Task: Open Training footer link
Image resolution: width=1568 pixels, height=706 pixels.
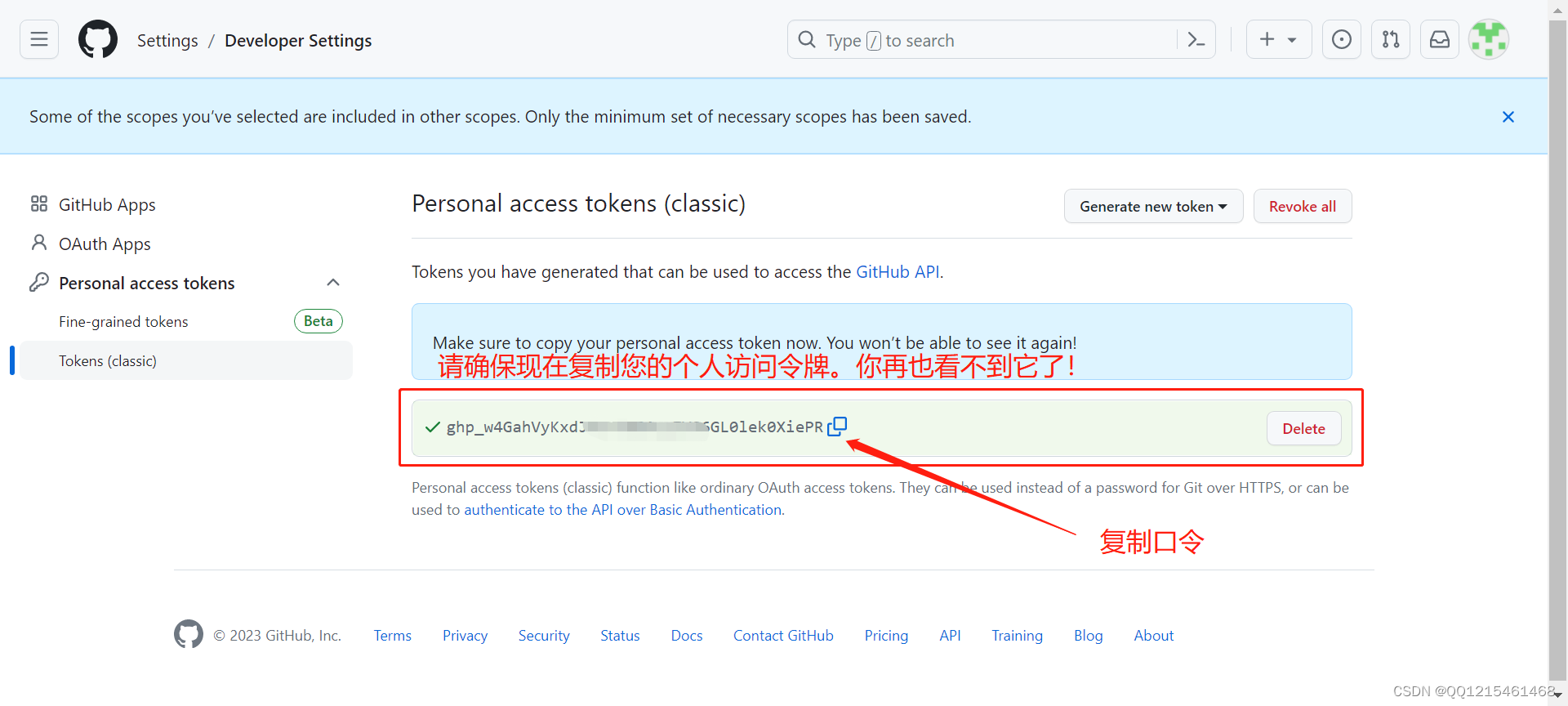Action: point(1017,636)
